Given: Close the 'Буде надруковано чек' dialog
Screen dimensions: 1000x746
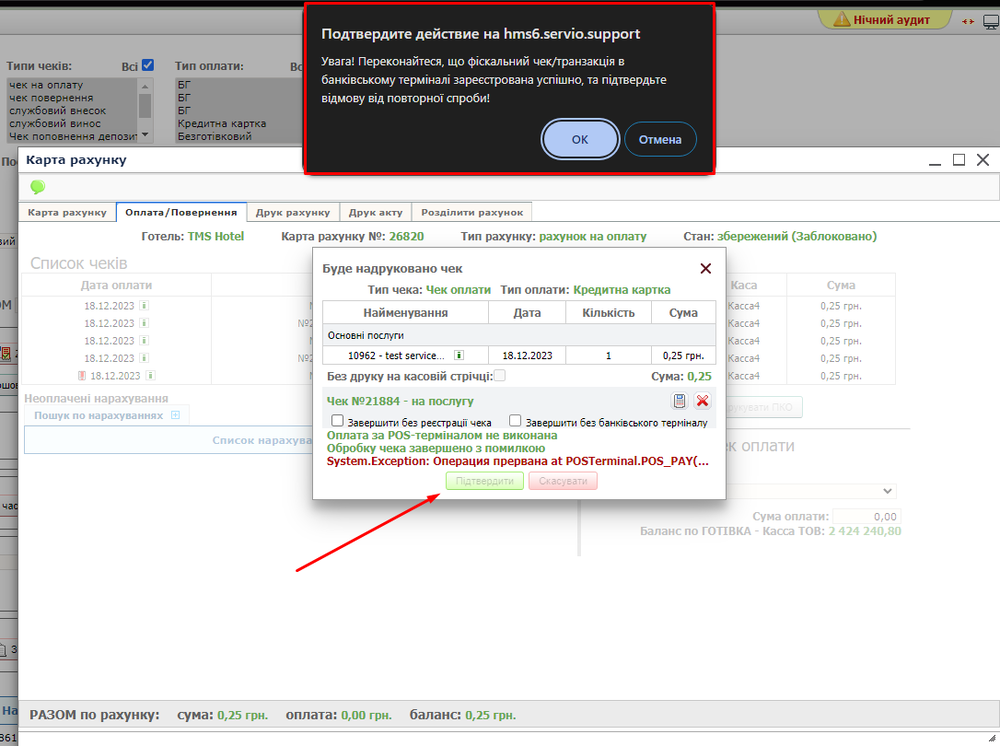Looking at the screenshot, I should [x=705, y=268].
